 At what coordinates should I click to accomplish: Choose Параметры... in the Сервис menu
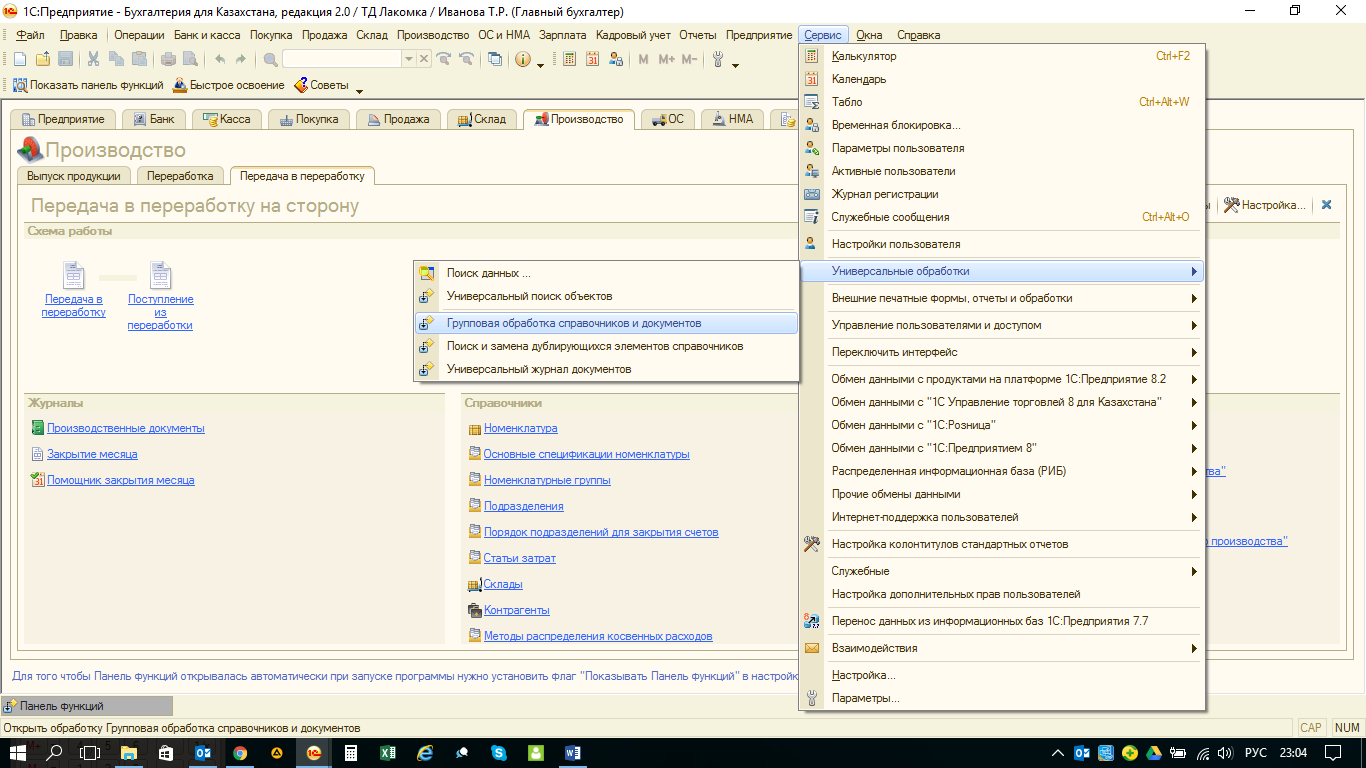pyautogui.click(x=1001, y=698)
